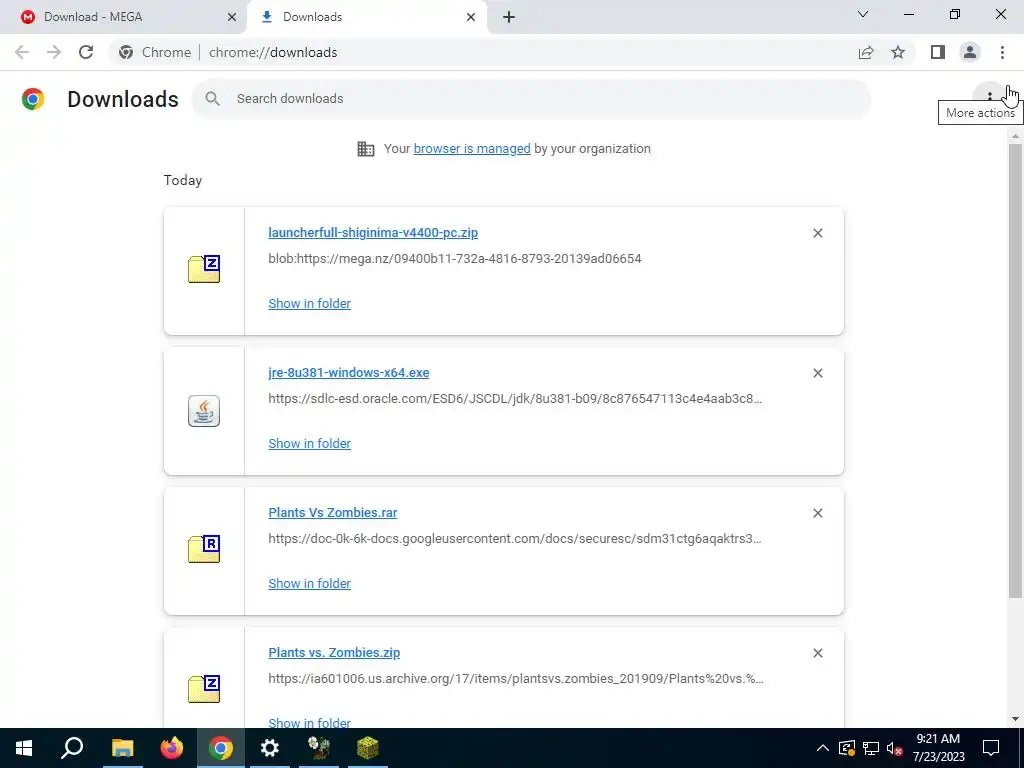1024x768 pixels.
Task: Remove jre-8u381-windows-x64.exe from list
Action: click(818, 373)
